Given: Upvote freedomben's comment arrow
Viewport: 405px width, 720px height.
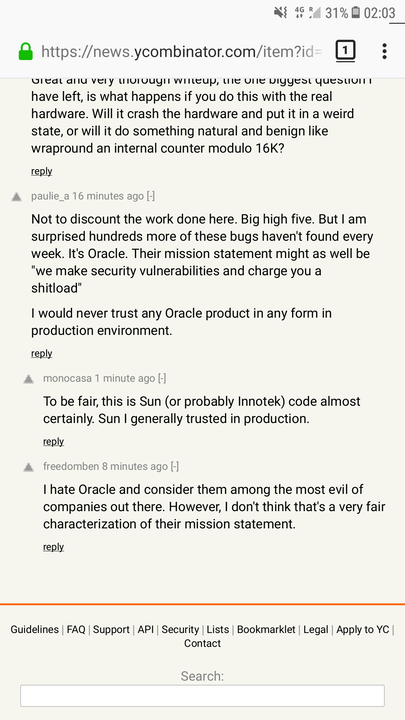Looking at the screenshot, I should [28, 467].
